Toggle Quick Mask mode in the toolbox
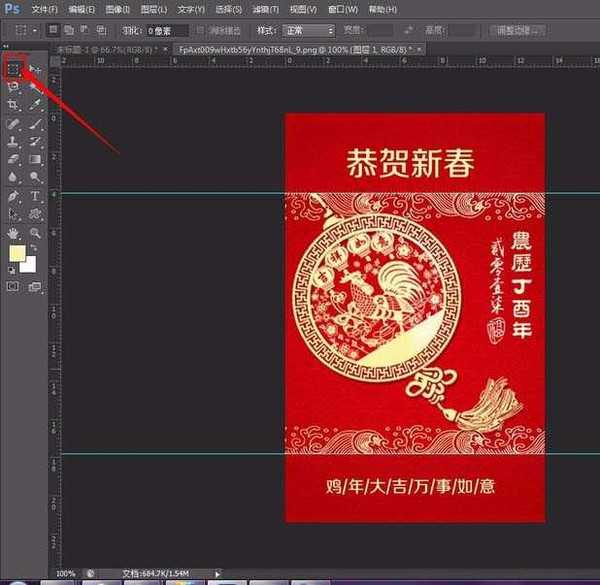 14,287
